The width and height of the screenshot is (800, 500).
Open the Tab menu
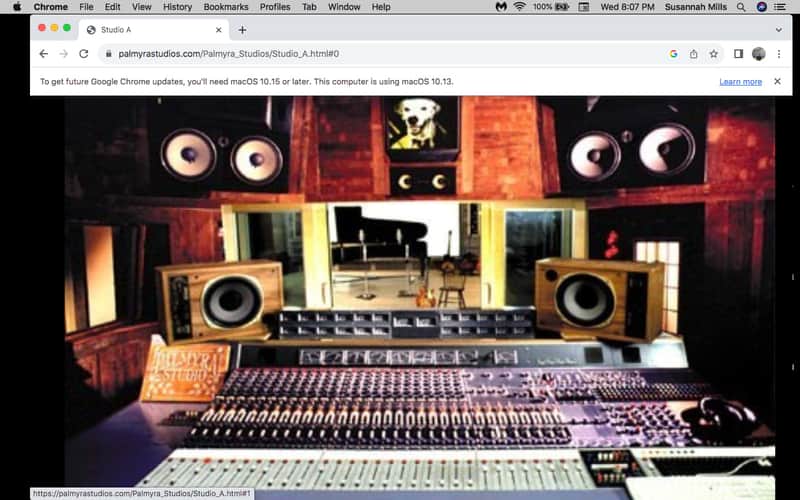pyautogui.click(x=309, y=7)
